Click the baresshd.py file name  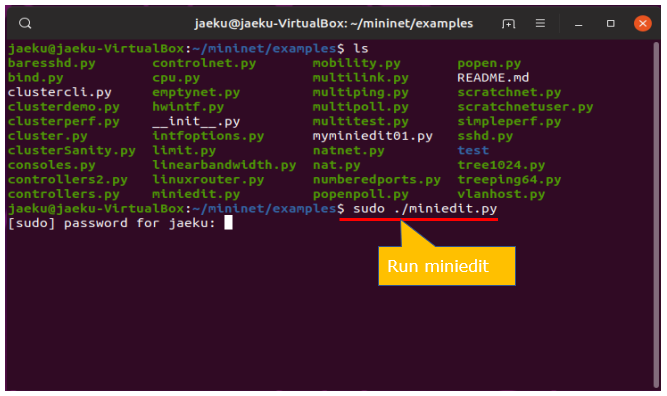coord(52,63)
